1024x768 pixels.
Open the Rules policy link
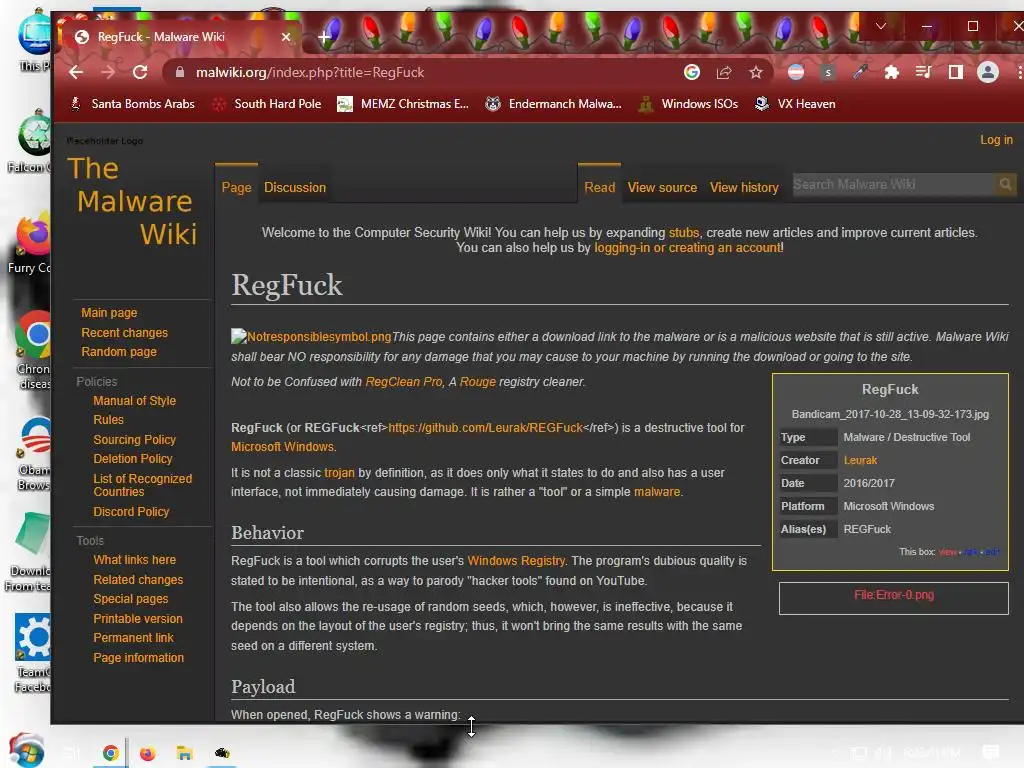[x=108, y=419]
